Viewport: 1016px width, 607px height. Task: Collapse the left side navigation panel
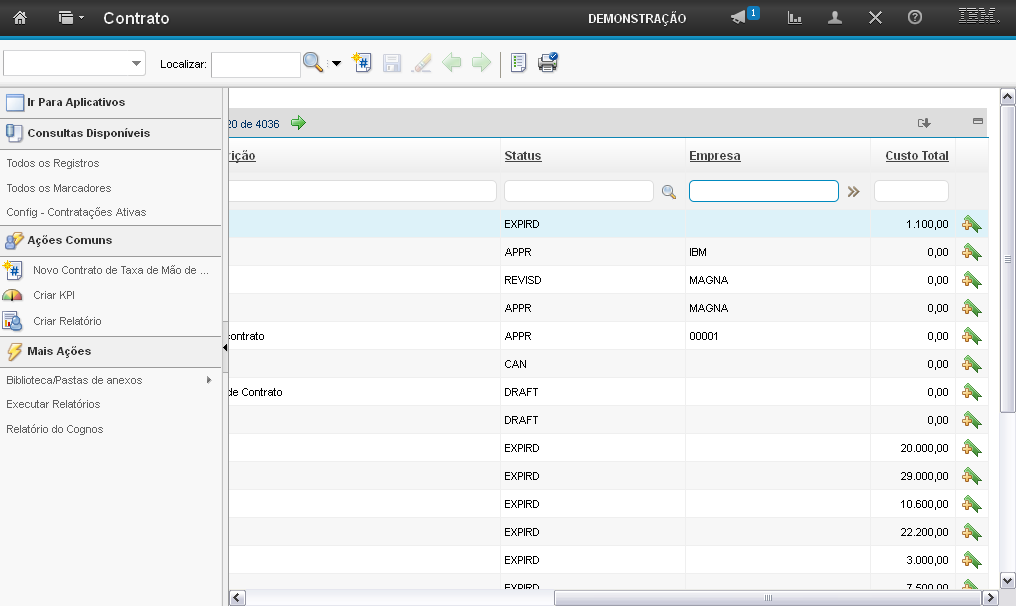[x=225, y=347]
